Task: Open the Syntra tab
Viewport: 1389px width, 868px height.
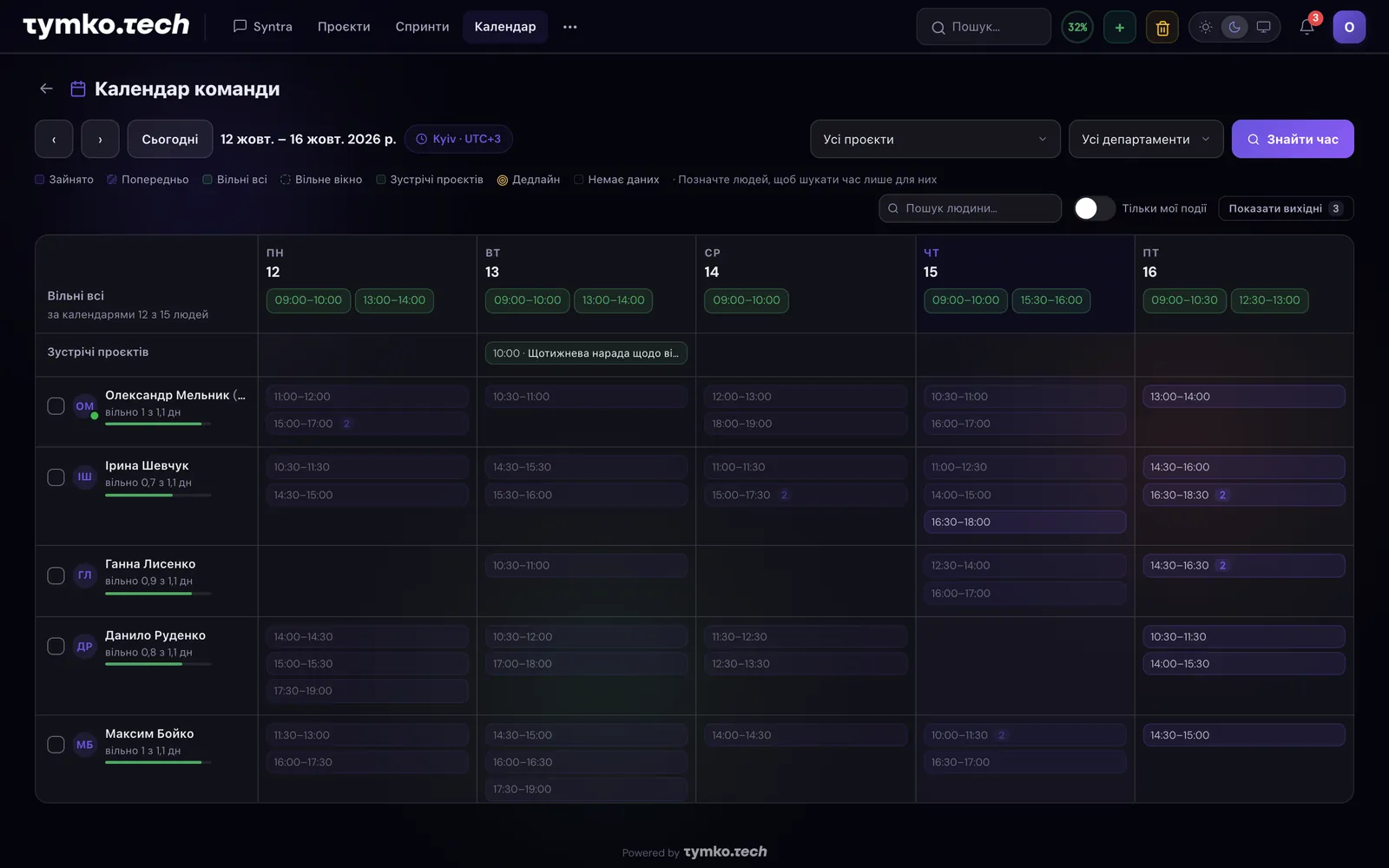Action: (262, 27)
